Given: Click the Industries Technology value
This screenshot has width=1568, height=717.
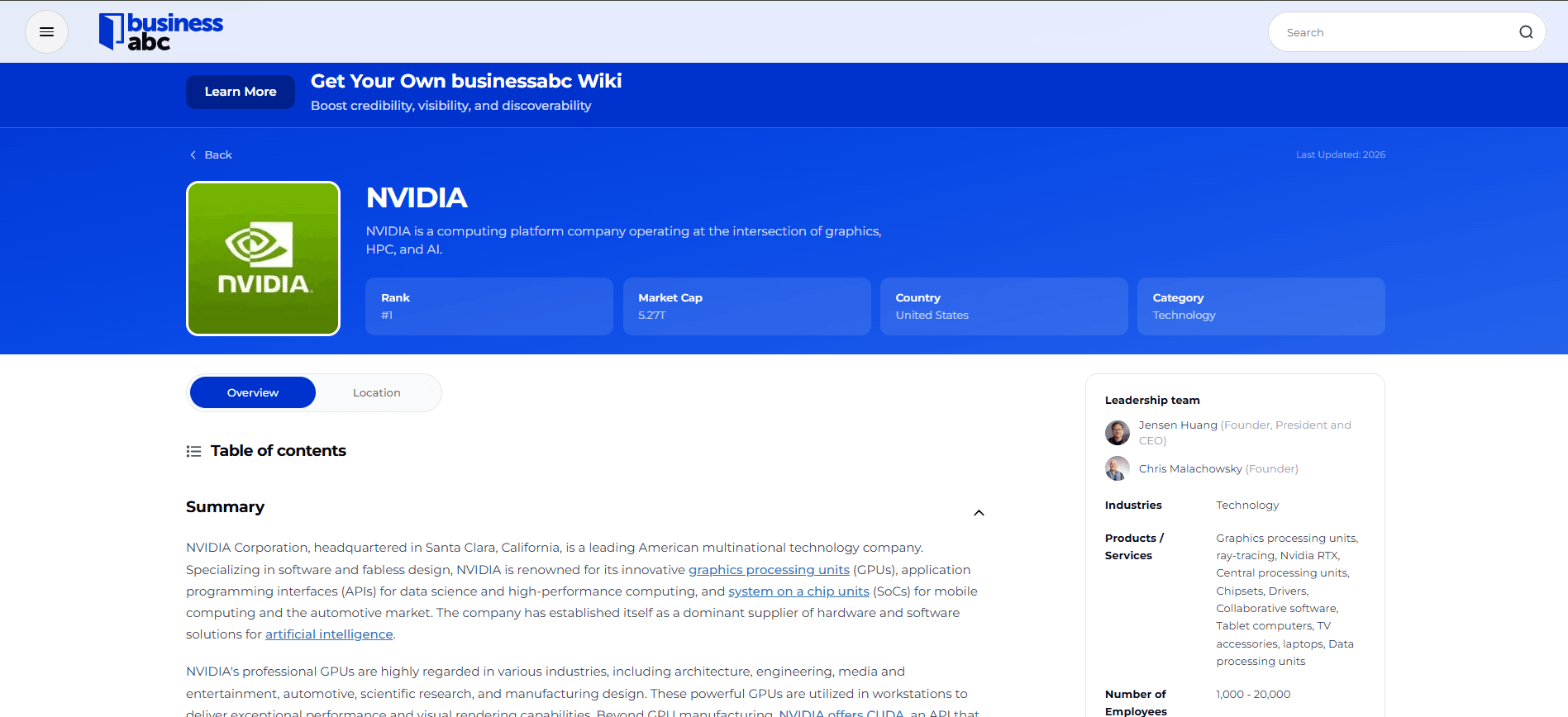Looking at the screenshot, I should point(1247,506).
